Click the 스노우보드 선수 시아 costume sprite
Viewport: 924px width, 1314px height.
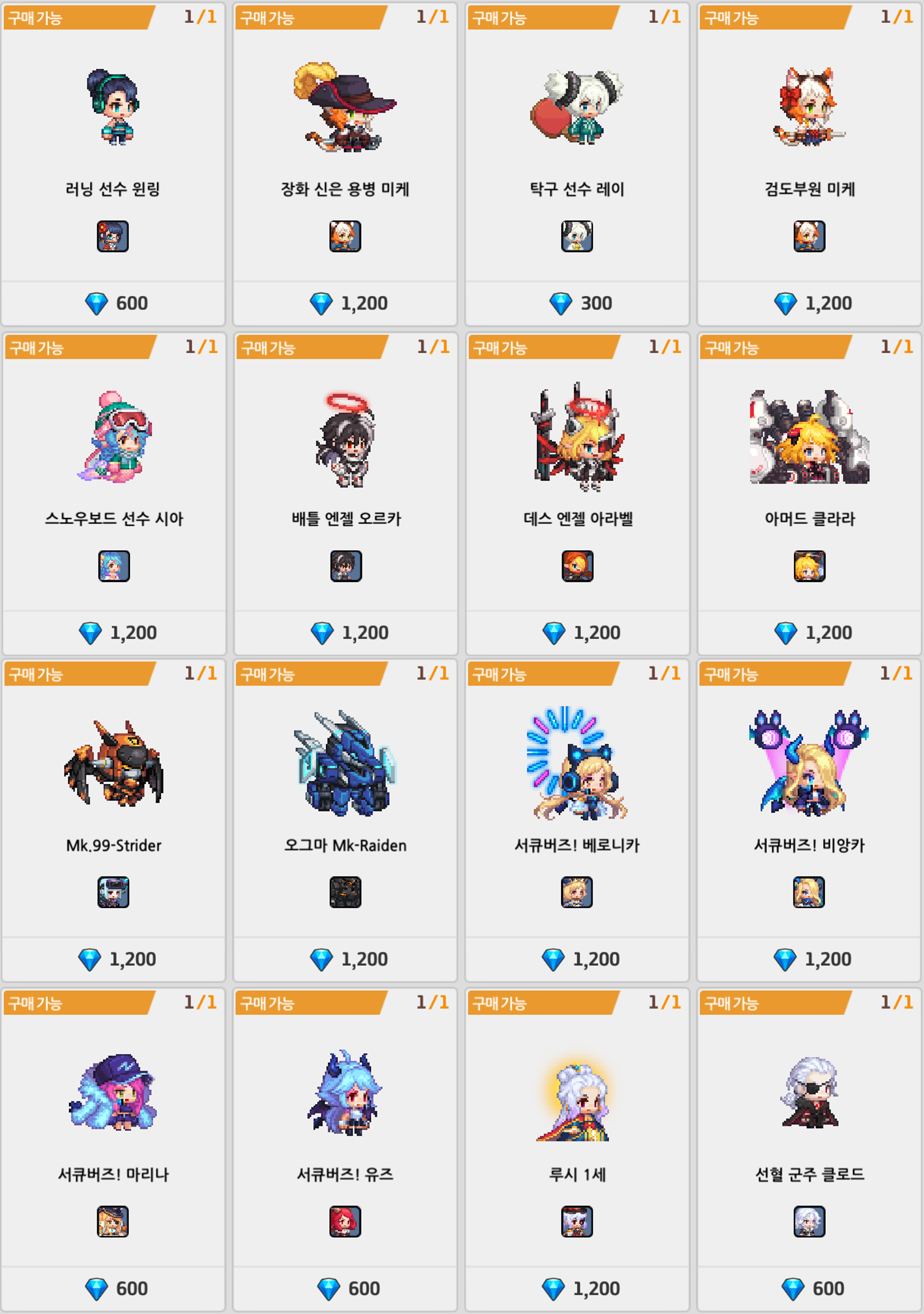point(114,437)
